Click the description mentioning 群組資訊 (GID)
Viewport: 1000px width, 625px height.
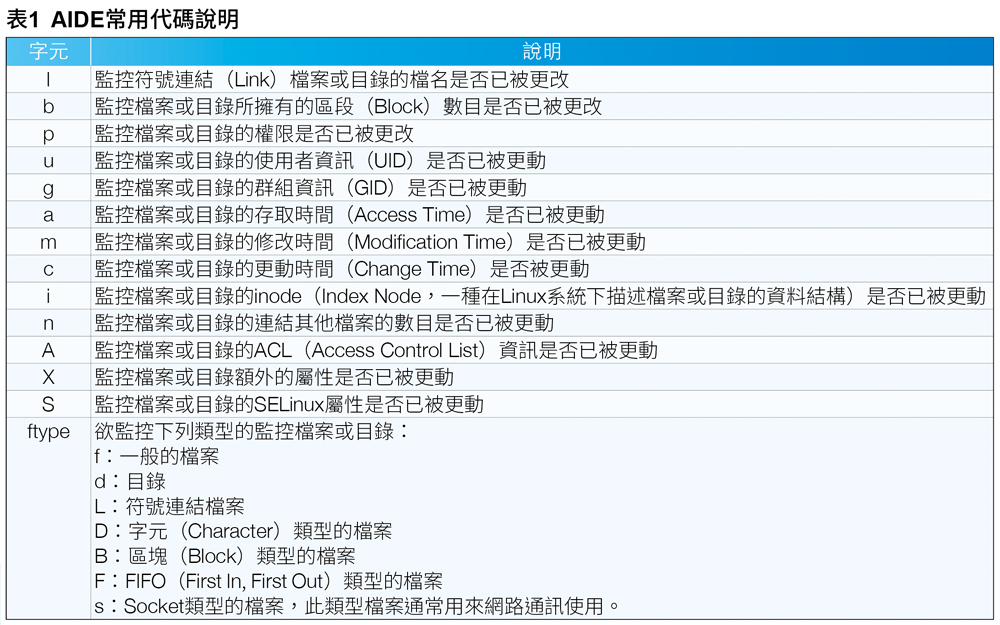pos(311,188)
